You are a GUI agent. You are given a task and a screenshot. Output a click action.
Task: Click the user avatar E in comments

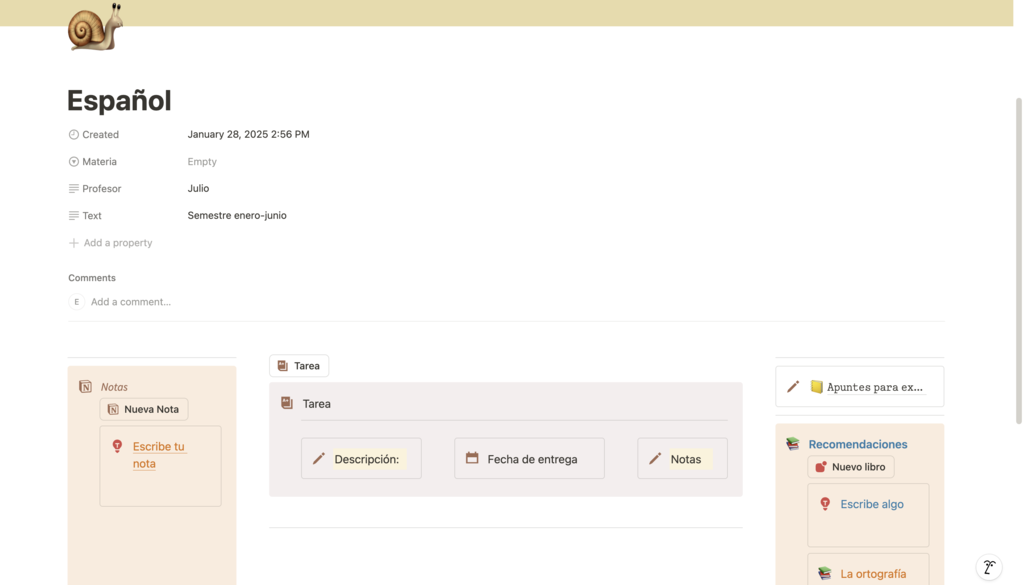click(x=76, y=302)
